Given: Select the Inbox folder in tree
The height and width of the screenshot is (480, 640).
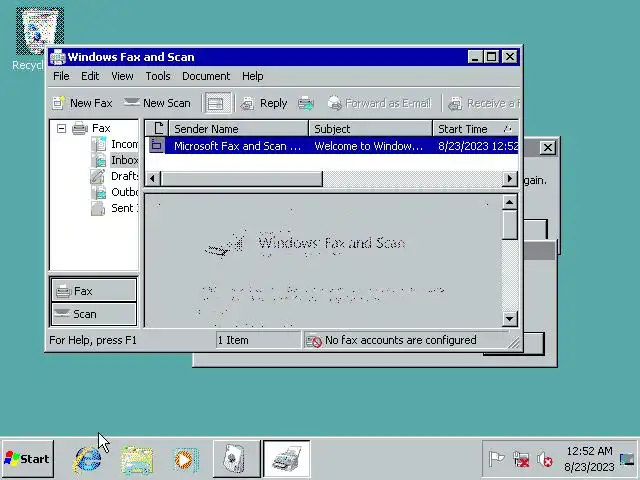Looking at the screenshot, I should point(124,160).
